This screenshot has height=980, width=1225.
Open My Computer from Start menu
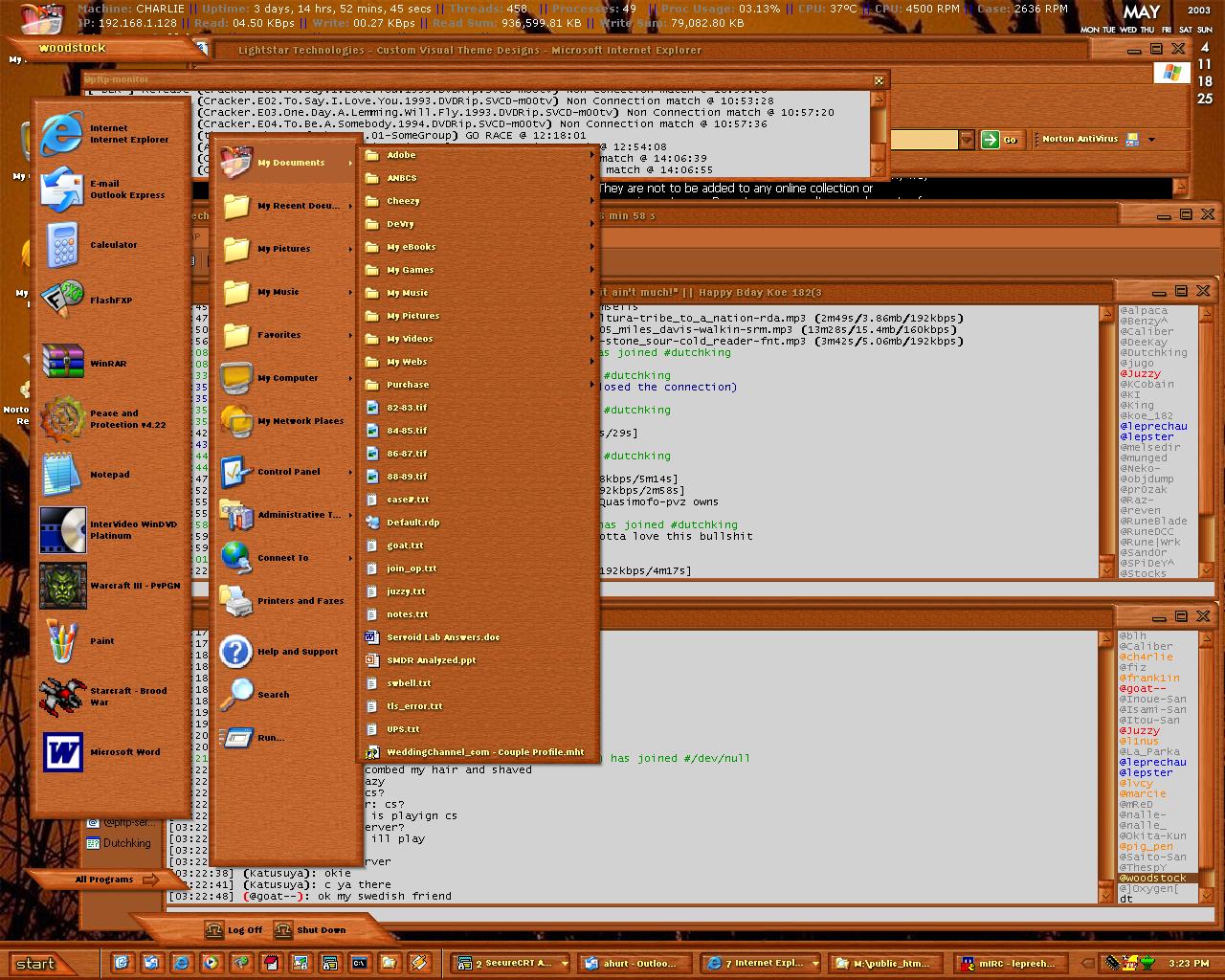(287, 378)
